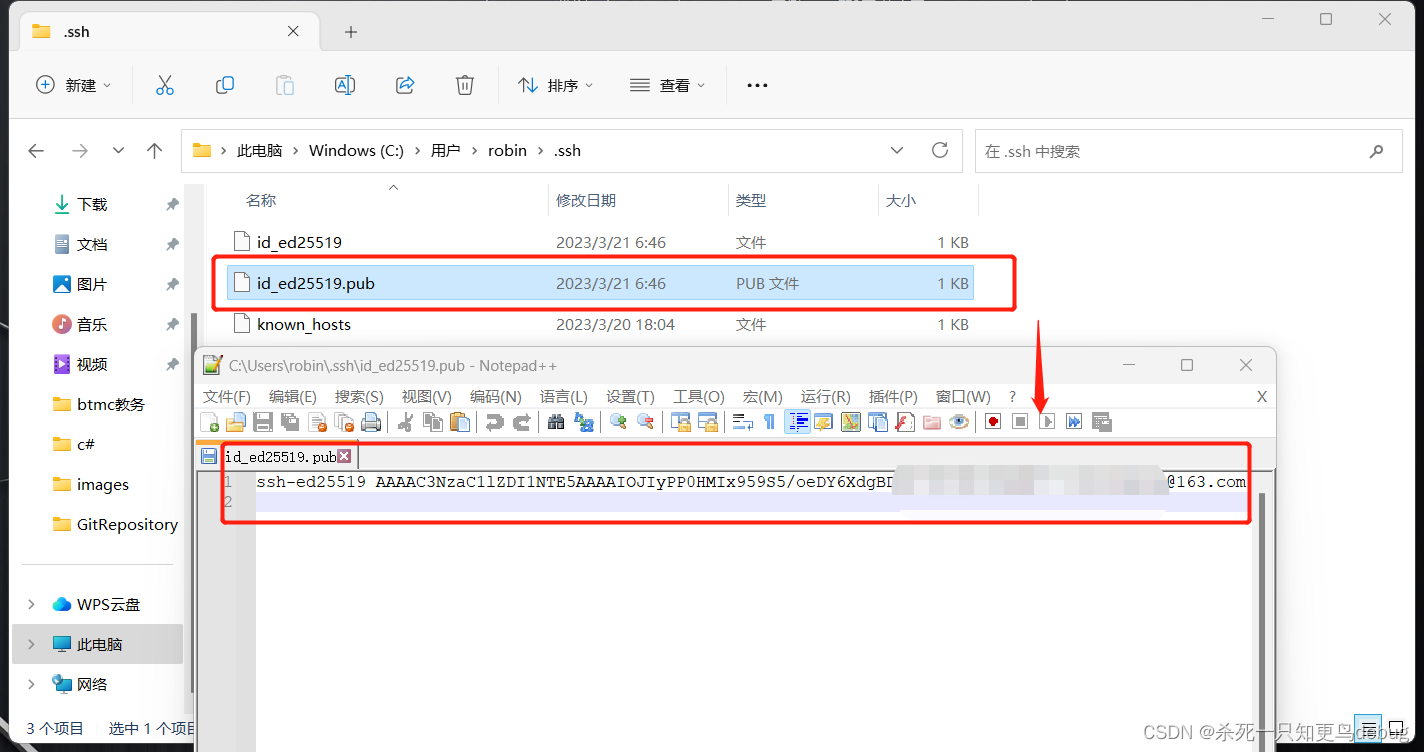Image resolution: width=1424 pixels, height=752 pixels.
Task: Expand the address bar history dropdown
Action: [x=896, y=150]
